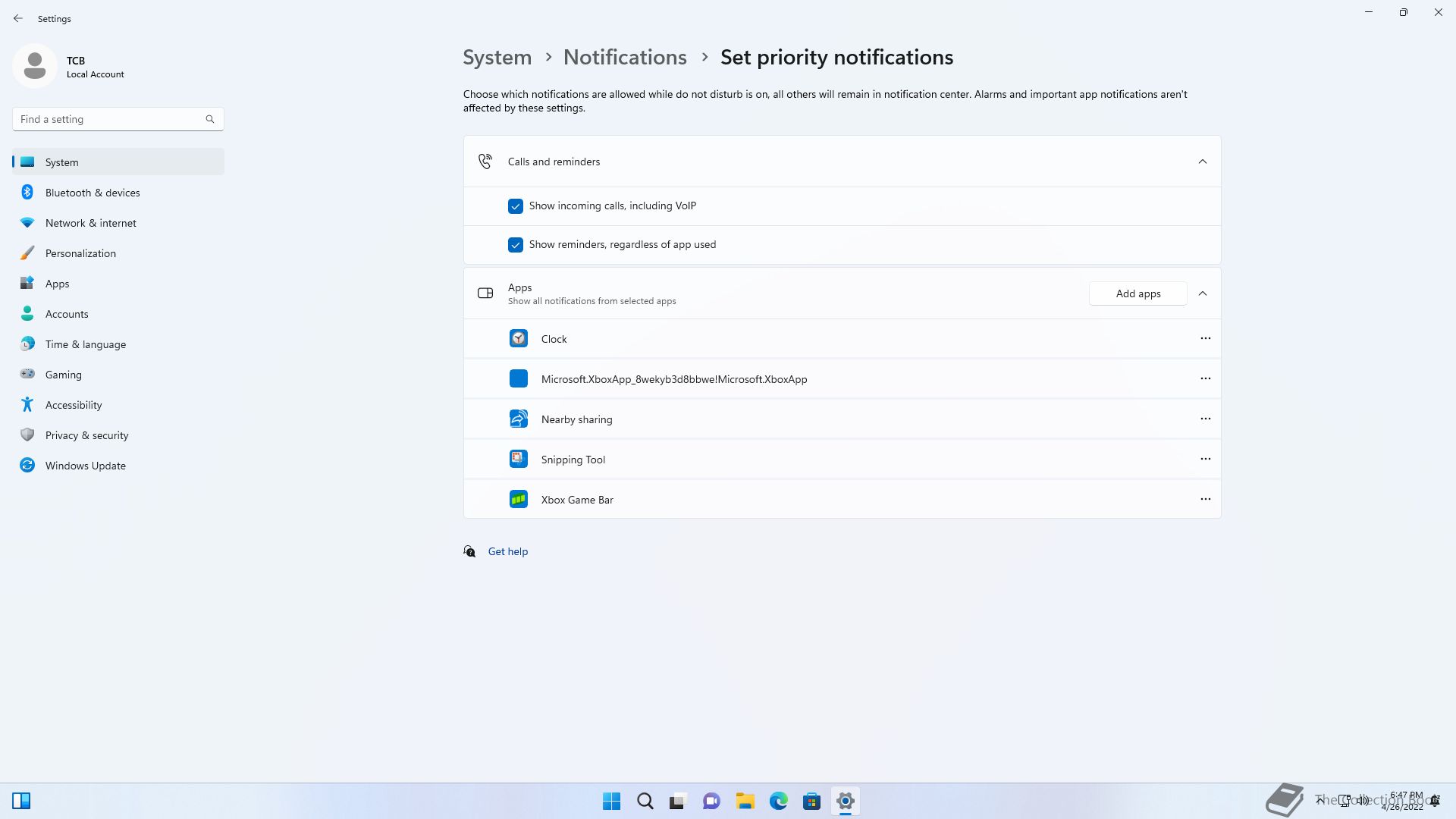This screenshot has height=819, width=1456.
Task: Collapse the Calls and reminders section
Action: (1202, 162)
